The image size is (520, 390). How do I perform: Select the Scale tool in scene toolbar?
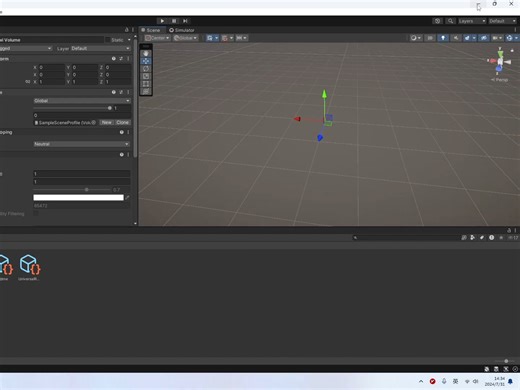point(146,76)
